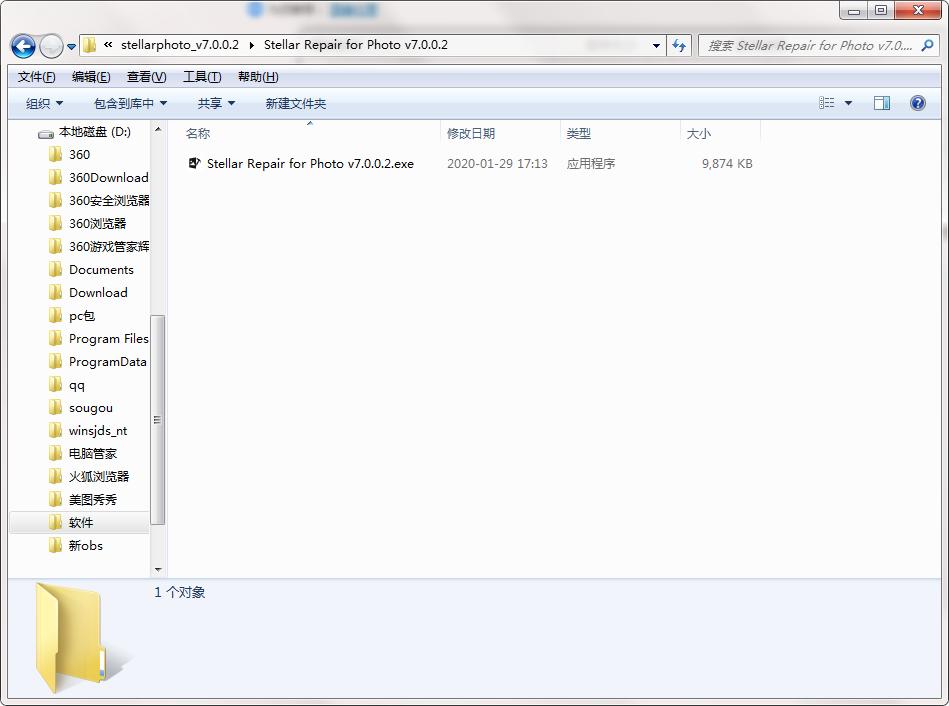Select the highlighted 软件 folder in the tree
The image size is (949, 706).
(x=79, y=523)
